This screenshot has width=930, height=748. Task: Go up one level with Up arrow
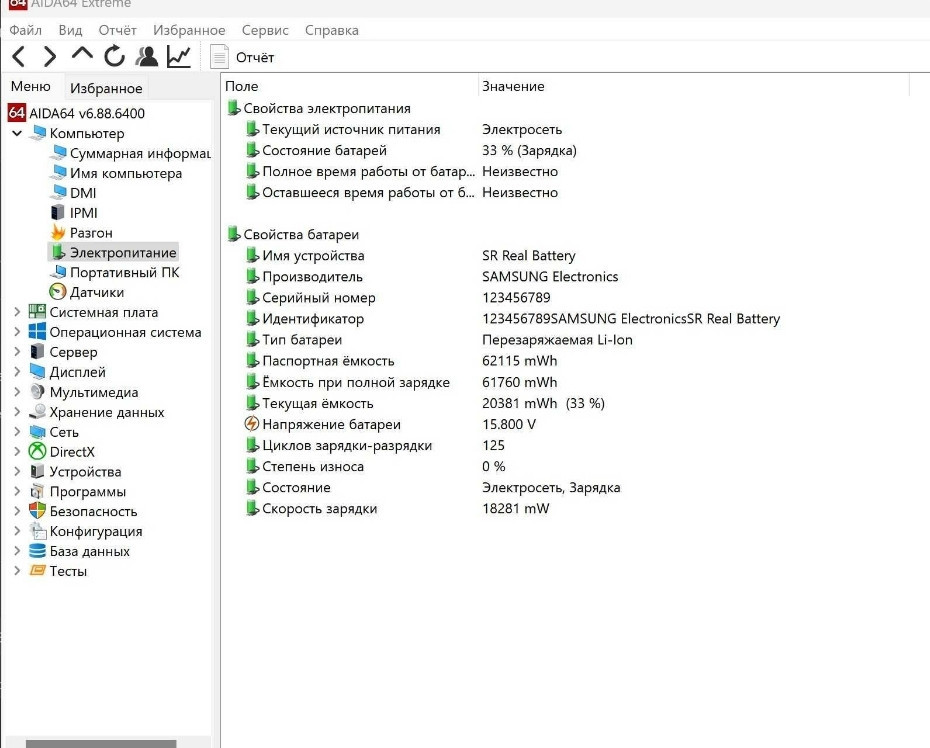coord(83,55)
